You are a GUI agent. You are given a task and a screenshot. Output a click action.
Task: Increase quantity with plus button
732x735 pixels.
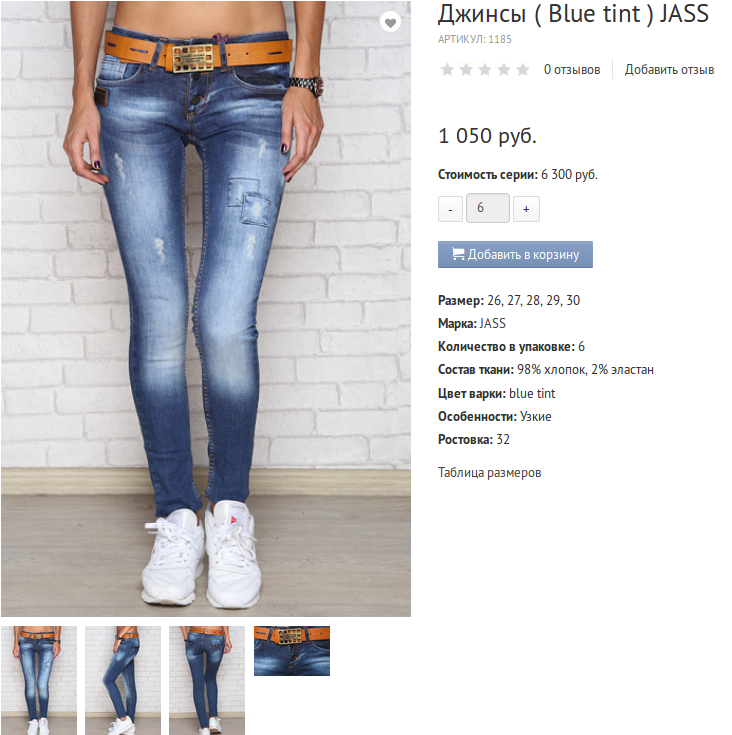click(526, 209)
